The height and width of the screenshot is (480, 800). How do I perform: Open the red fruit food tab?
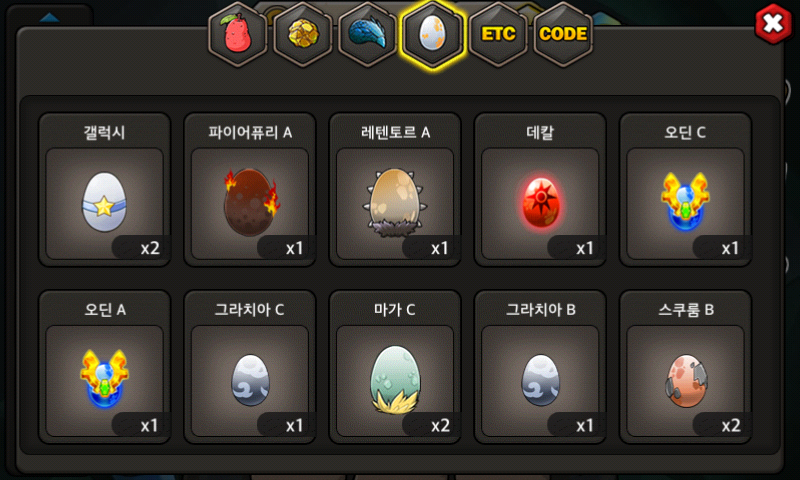[x=237, y=34]
